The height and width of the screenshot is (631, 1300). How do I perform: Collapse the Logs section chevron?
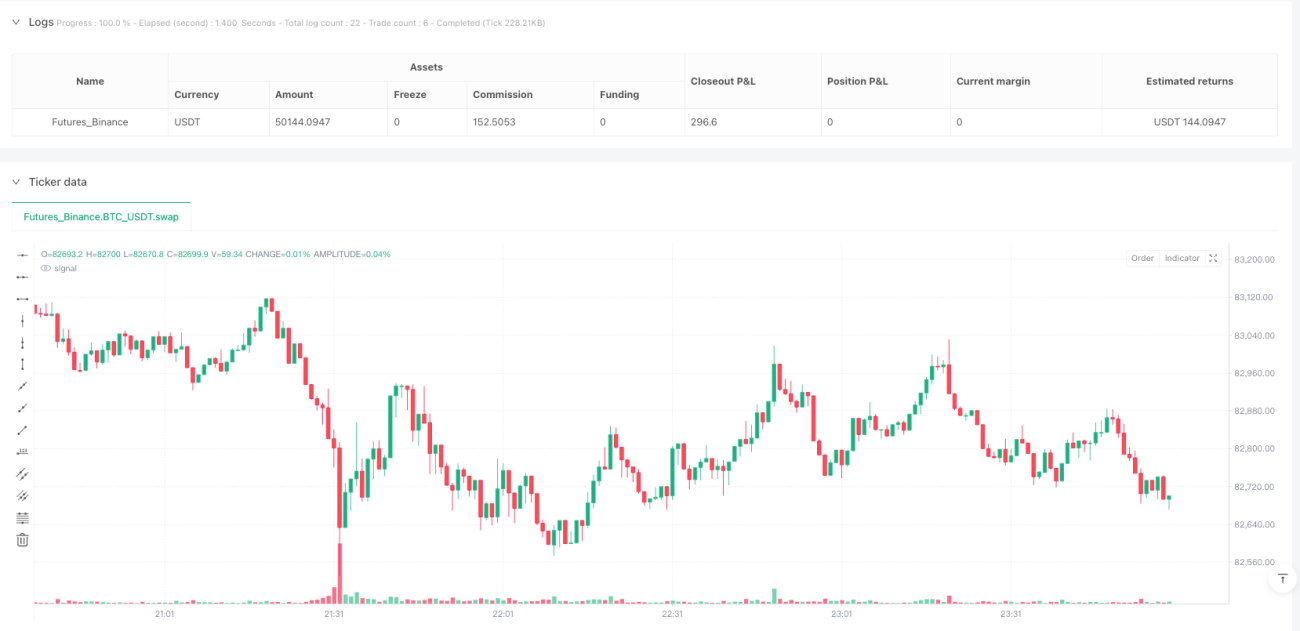(x=15, y=22)
